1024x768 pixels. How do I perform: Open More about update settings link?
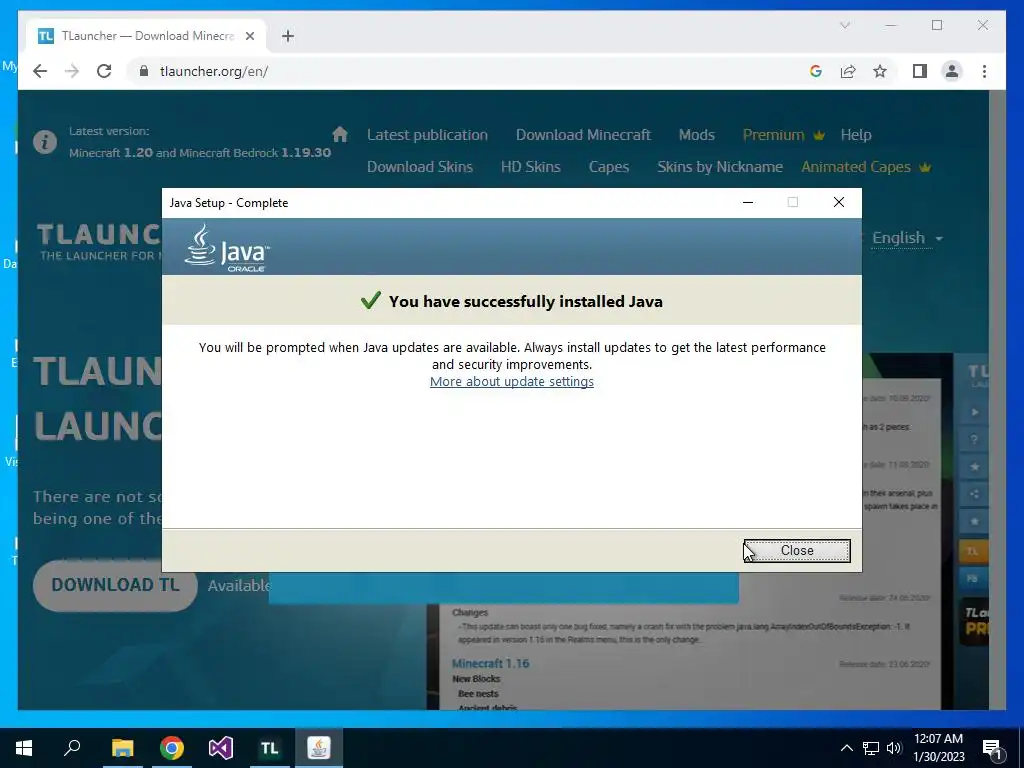coord(511,381)
